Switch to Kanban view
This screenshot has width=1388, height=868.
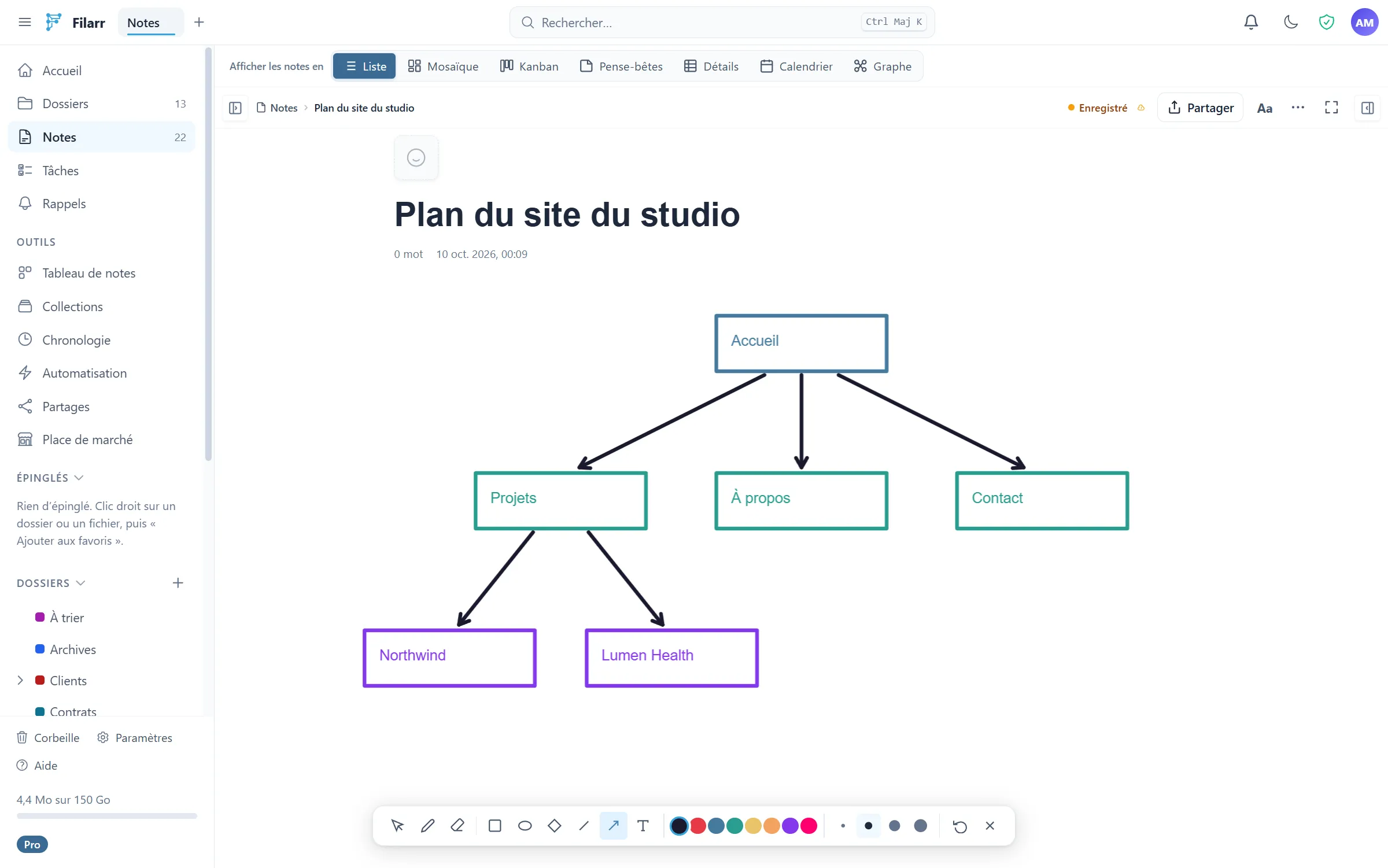pyautogui.click(x=529, y=67)
